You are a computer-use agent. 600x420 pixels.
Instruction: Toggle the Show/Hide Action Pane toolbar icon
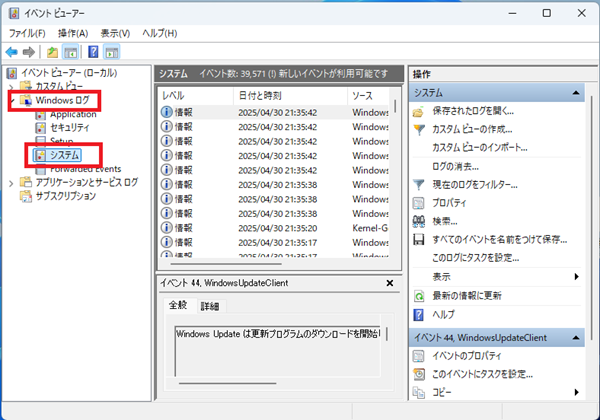click(111, 52)
